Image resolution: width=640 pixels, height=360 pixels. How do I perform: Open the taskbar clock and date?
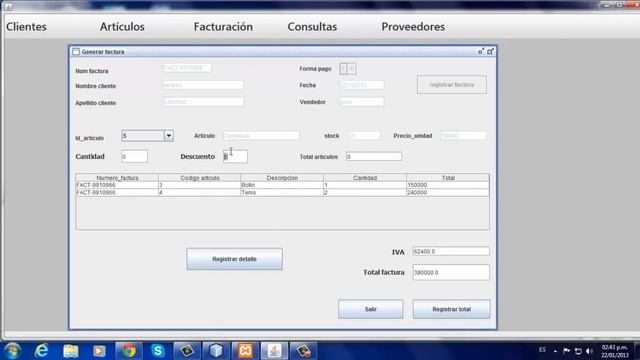point(614,351)
